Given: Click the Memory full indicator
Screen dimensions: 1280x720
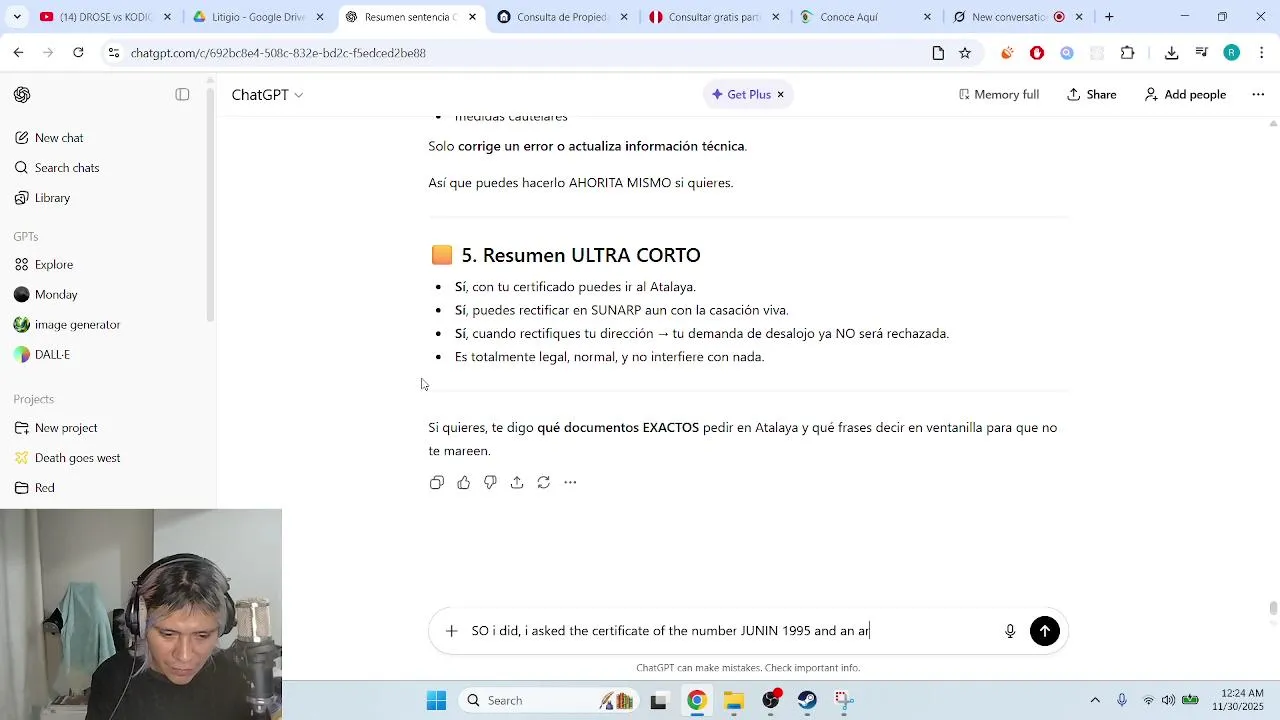Looking at the screenshot, I should pyautogui.click(x=998, y=95).
